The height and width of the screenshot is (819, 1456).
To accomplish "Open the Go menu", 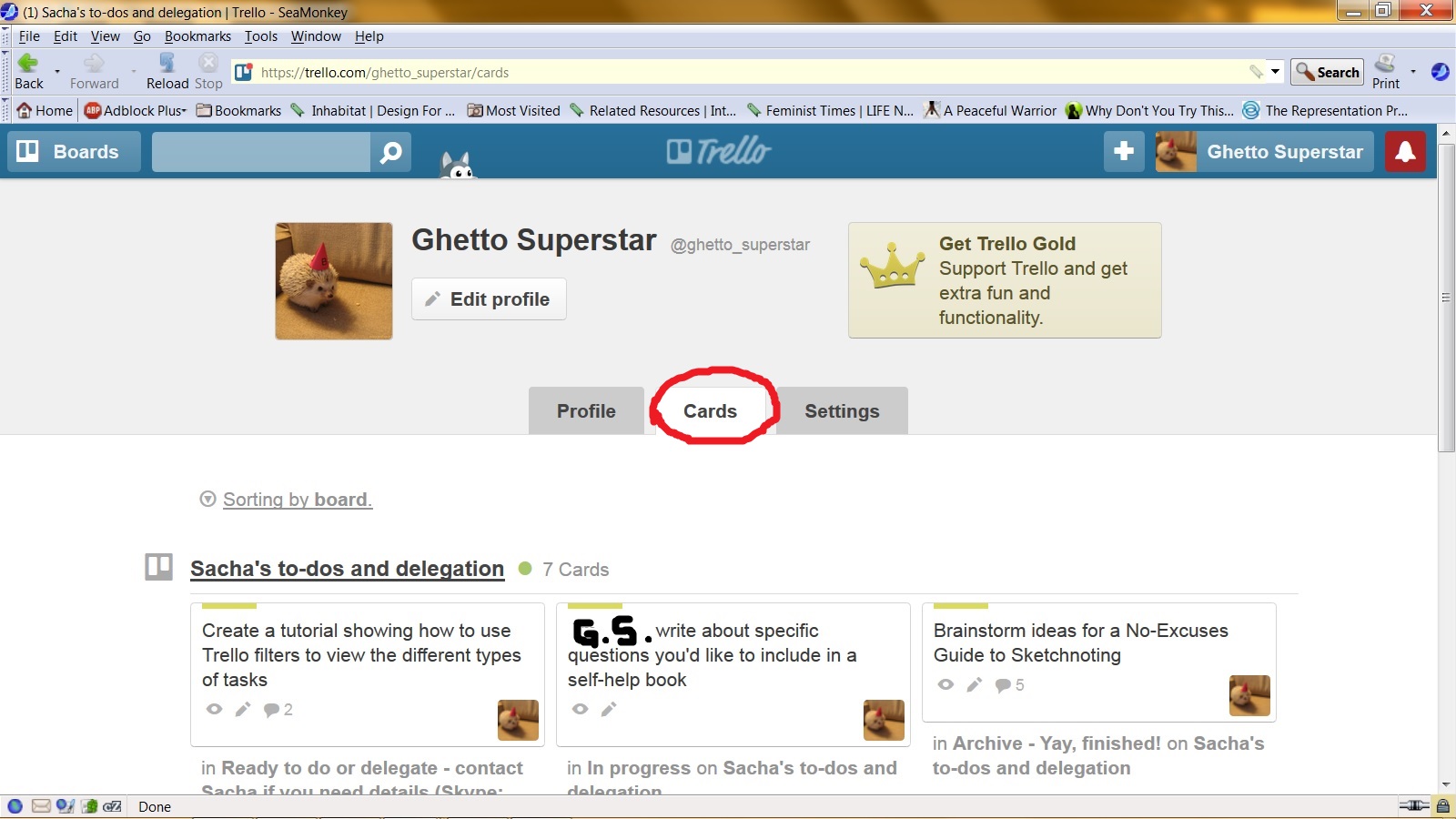I will click(x=142, y=36).
